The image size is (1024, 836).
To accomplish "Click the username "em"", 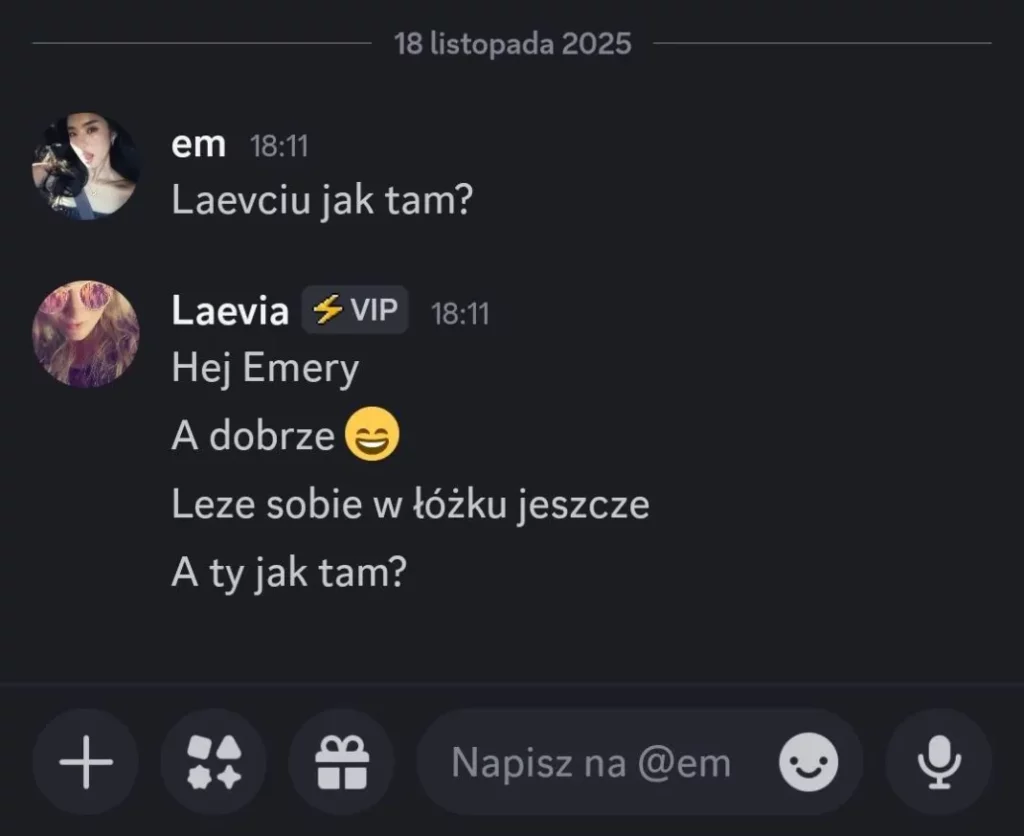I will [x=198, y=145].
